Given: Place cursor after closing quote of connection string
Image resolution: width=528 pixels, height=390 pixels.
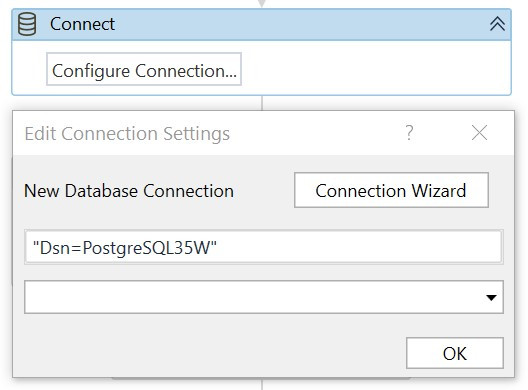Looking at the screenshot, I should (x=218, y=248).
